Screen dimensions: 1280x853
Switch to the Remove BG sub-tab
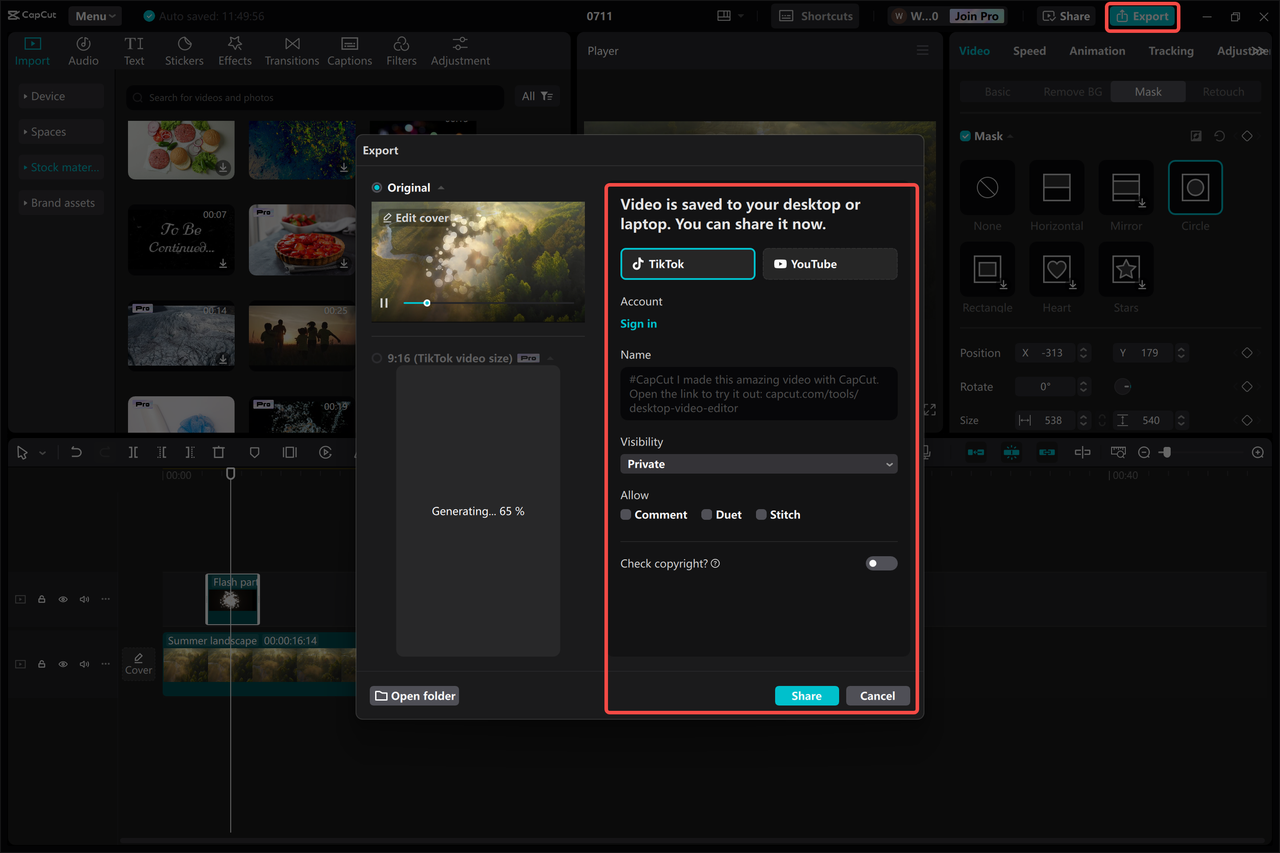1072,92
